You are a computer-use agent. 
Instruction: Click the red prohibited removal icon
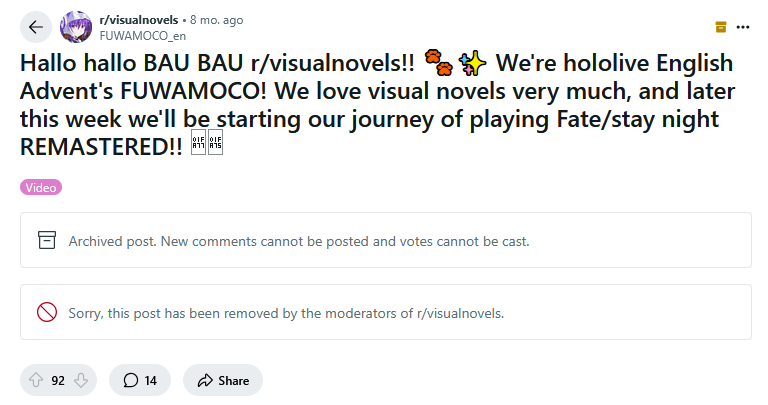coord(46,312)
